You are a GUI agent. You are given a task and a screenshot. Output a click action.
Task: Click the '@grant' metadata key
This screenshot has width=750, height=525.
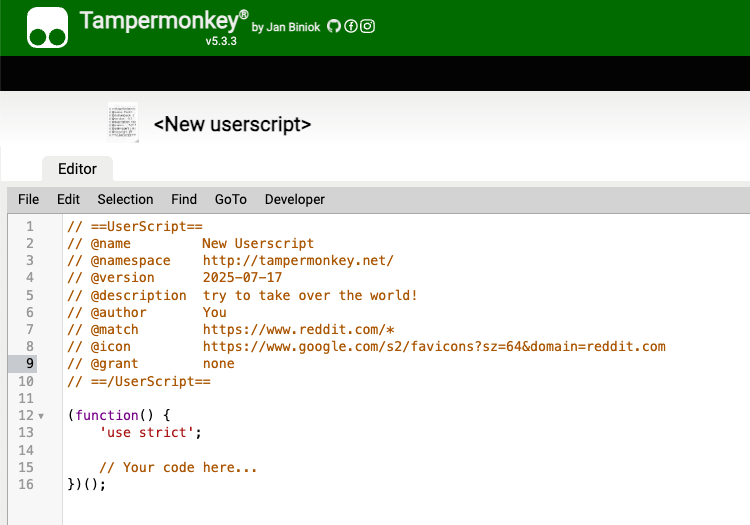[114, 364]
